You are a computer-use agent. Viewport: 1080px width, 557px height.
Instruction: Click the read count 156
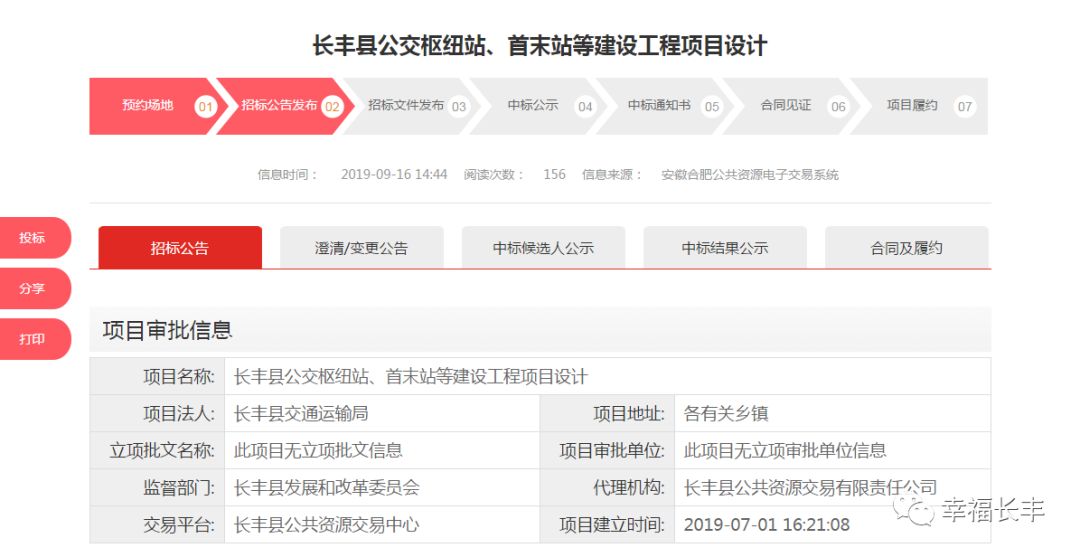click(554, 174)
